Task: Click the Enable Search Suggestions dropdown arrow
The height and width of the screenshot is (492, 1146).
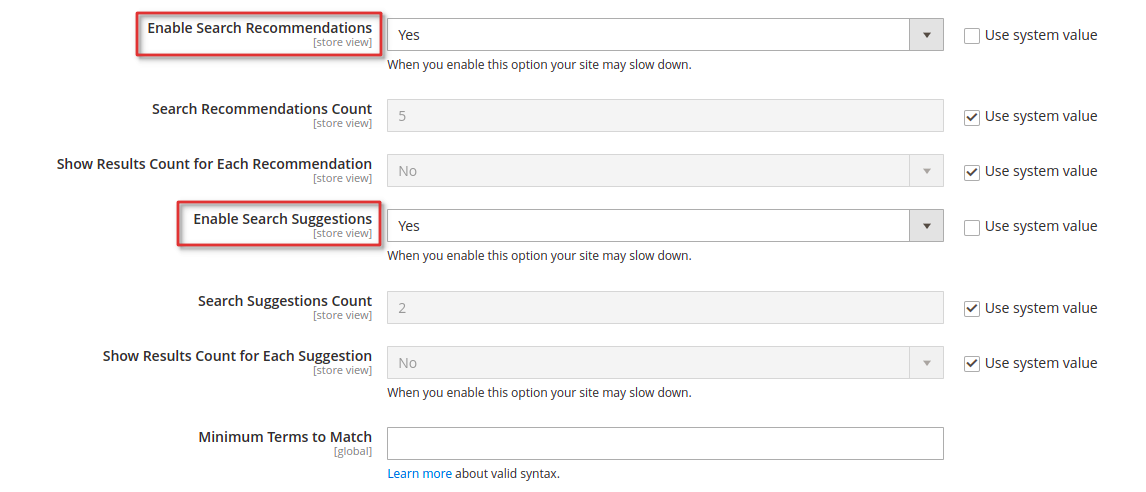Action: click(927, 226)
